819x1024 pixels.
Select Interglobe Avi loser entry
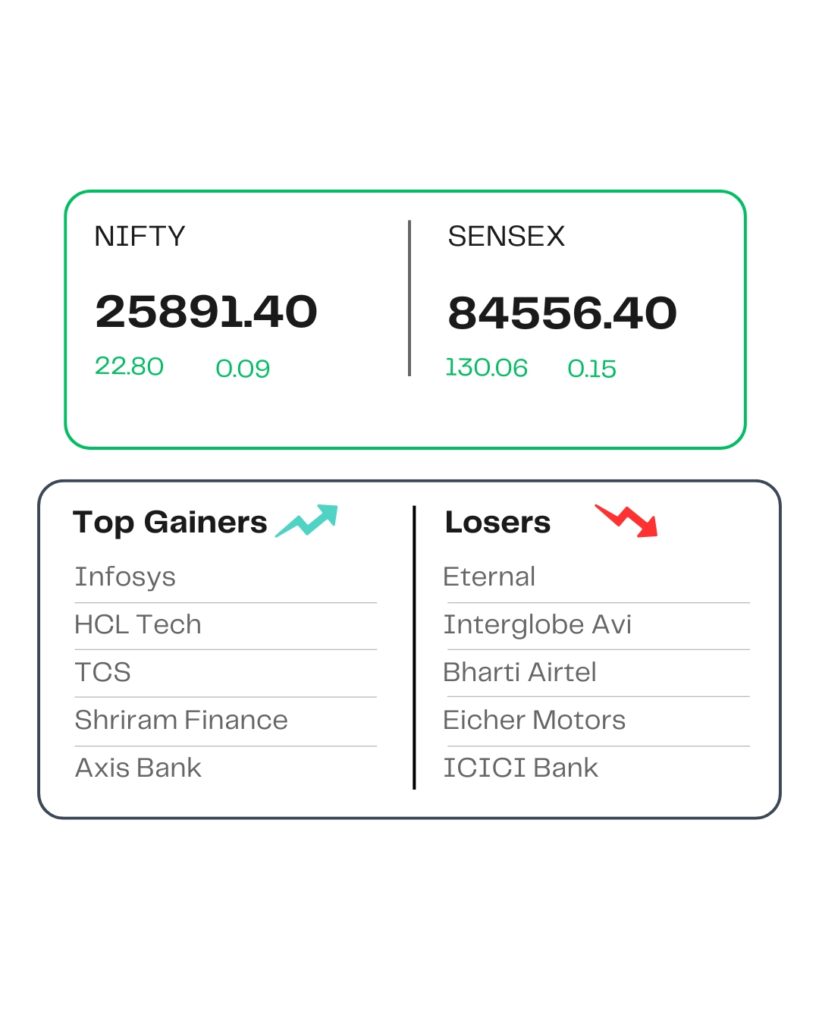coord(537,625)
